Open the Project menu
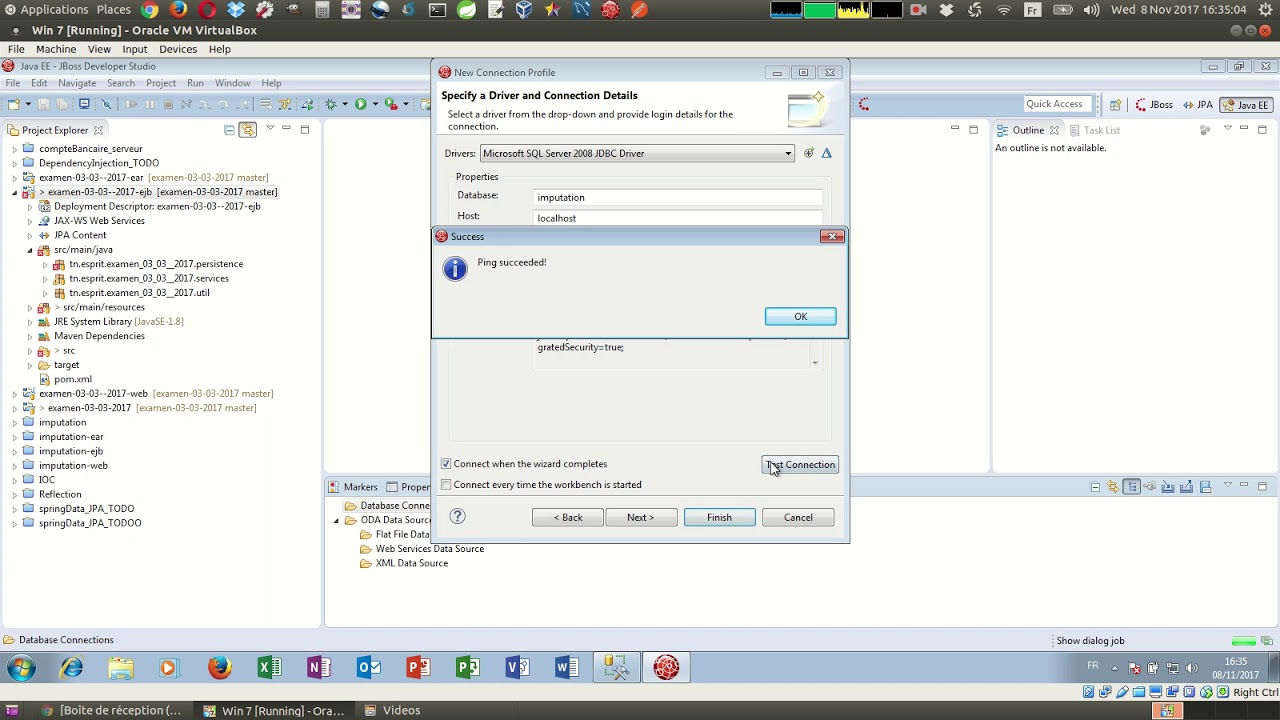The width and height of the screenshot is (1280, 720). [x=161, y=83]
